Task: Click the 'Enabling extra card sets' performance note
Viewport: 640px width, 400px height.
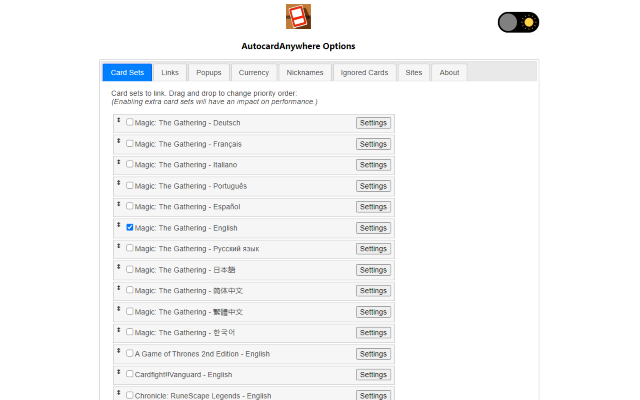Action: (214, 102)
